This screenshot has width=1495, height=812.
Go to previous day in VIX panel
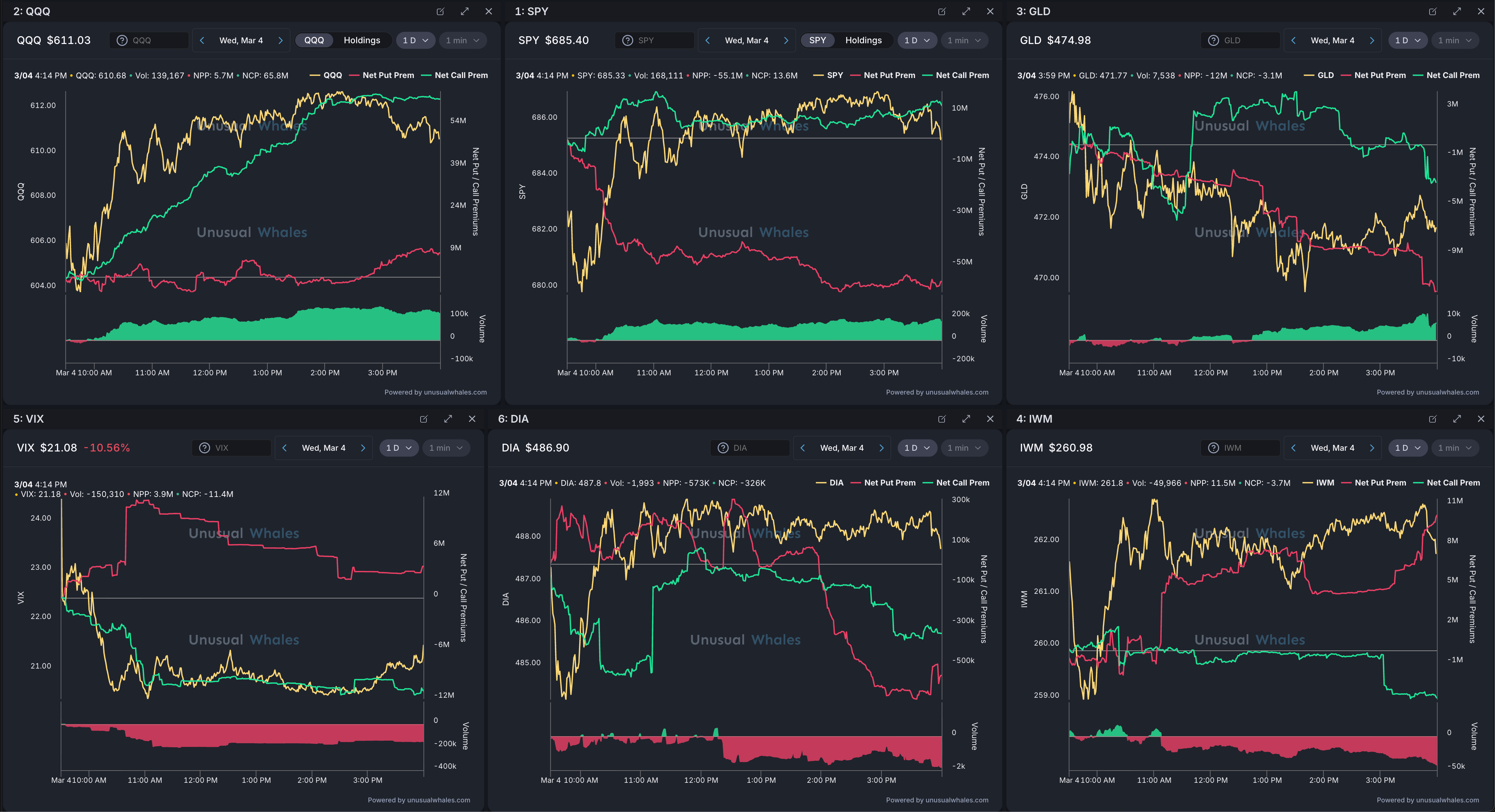click(284, 448)
